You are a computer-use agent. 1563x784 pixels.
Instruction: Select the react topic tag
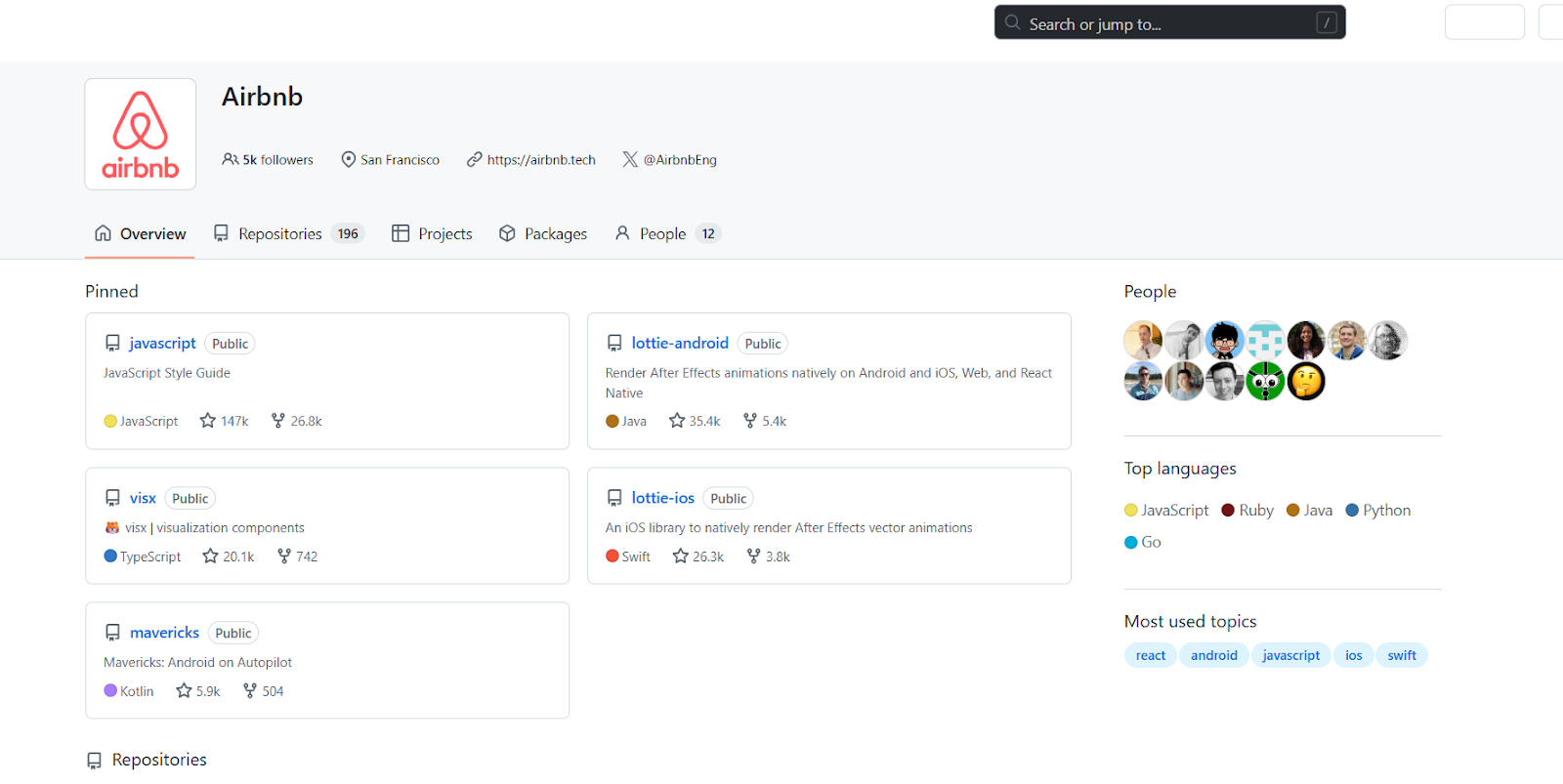1150,655
